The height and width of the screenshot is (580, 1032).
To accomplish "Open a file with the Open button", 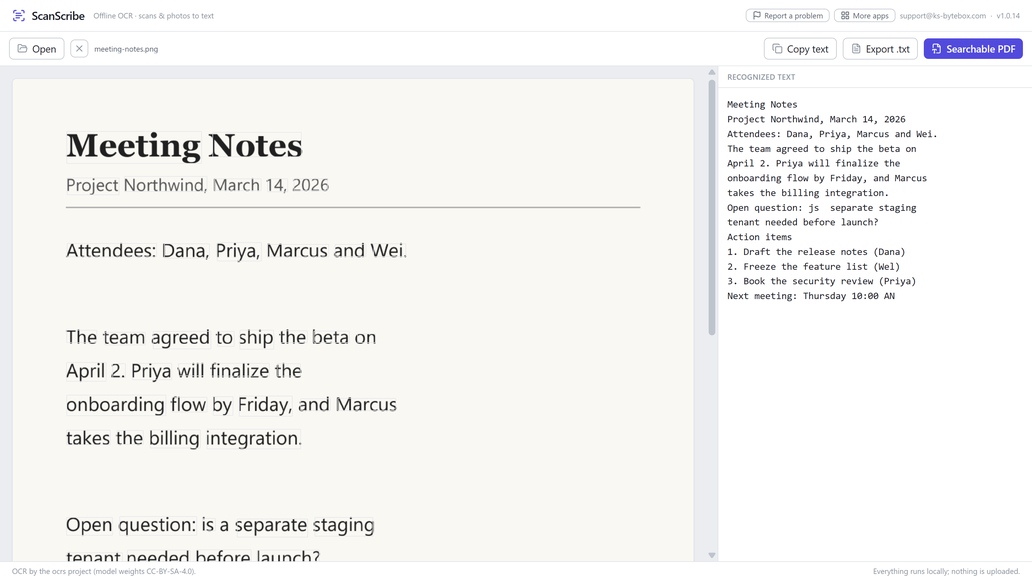I will coord(37,49).
